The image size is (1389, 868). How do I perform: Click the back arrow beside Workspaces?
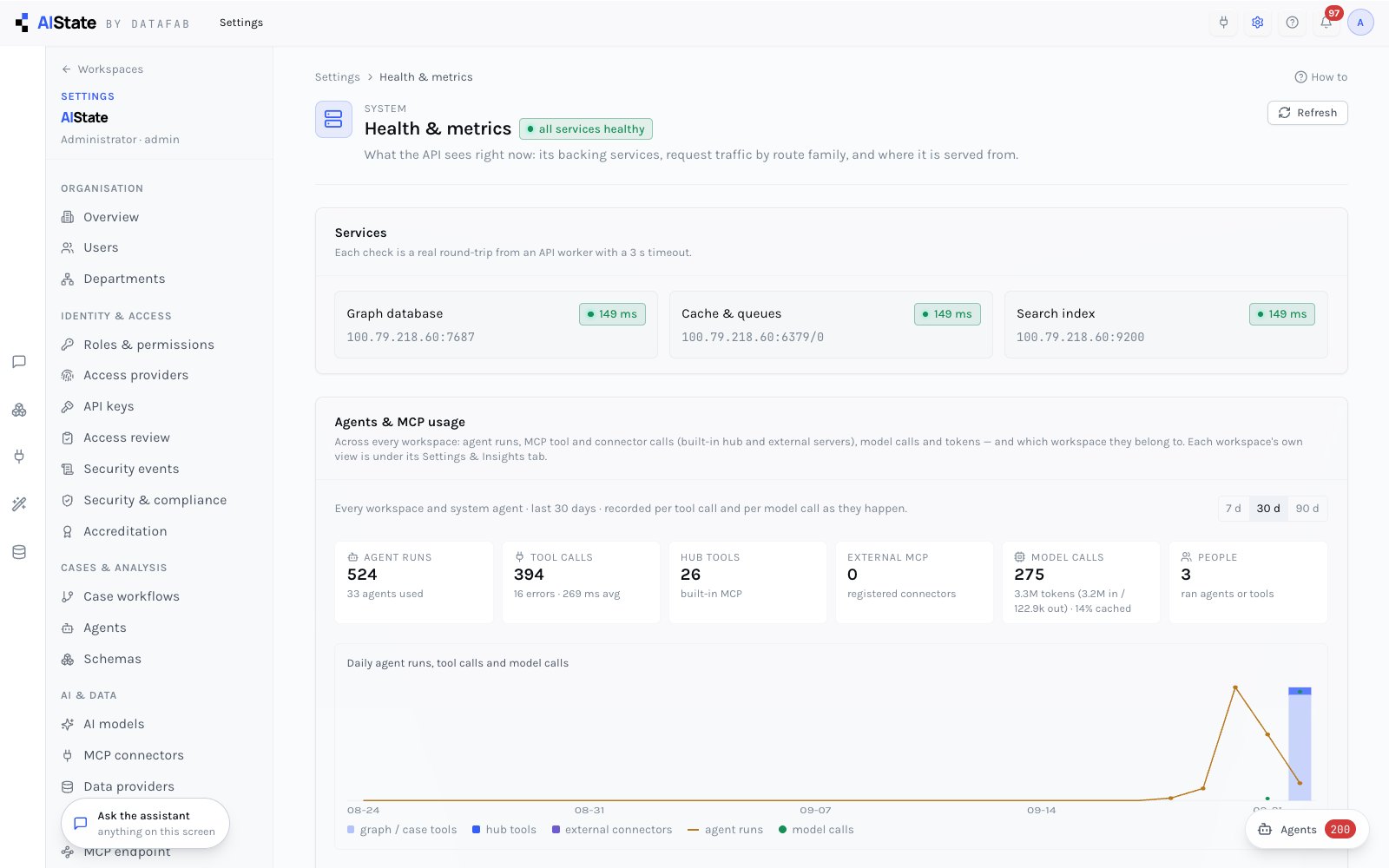pos(66,69)
